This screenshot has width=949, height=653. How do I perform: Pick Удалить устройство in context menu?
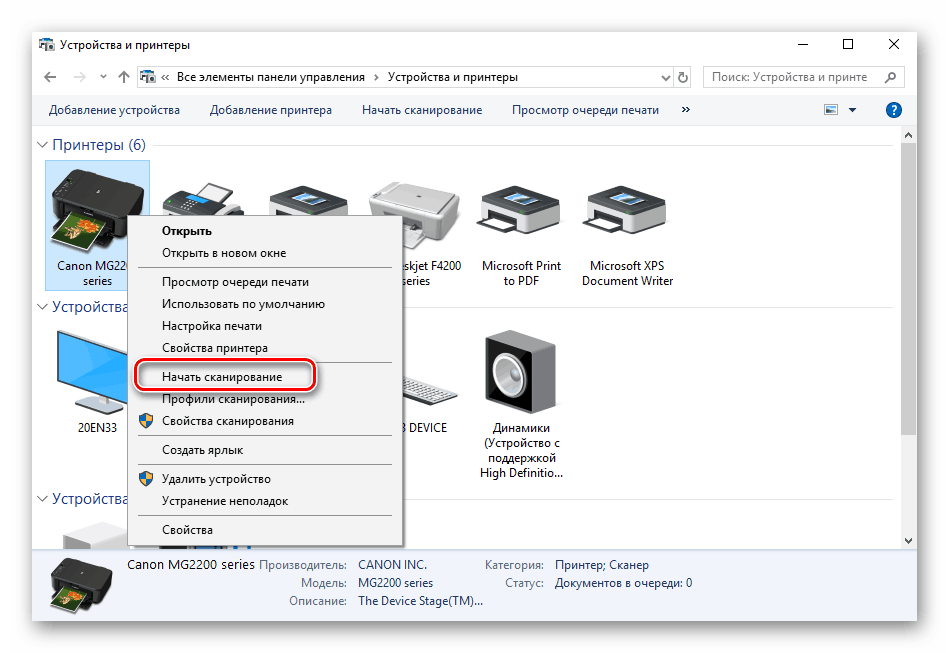(216, 479)
